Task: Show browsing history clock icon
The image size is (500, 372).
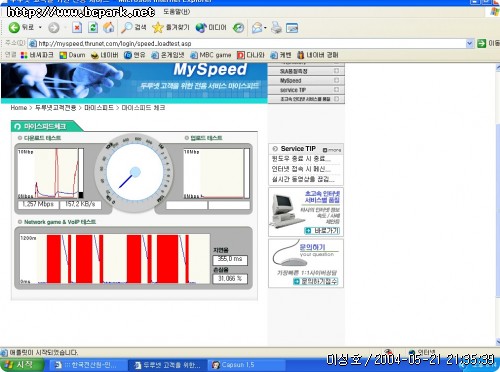Action: pyautogui.click(x=238, y=28)
